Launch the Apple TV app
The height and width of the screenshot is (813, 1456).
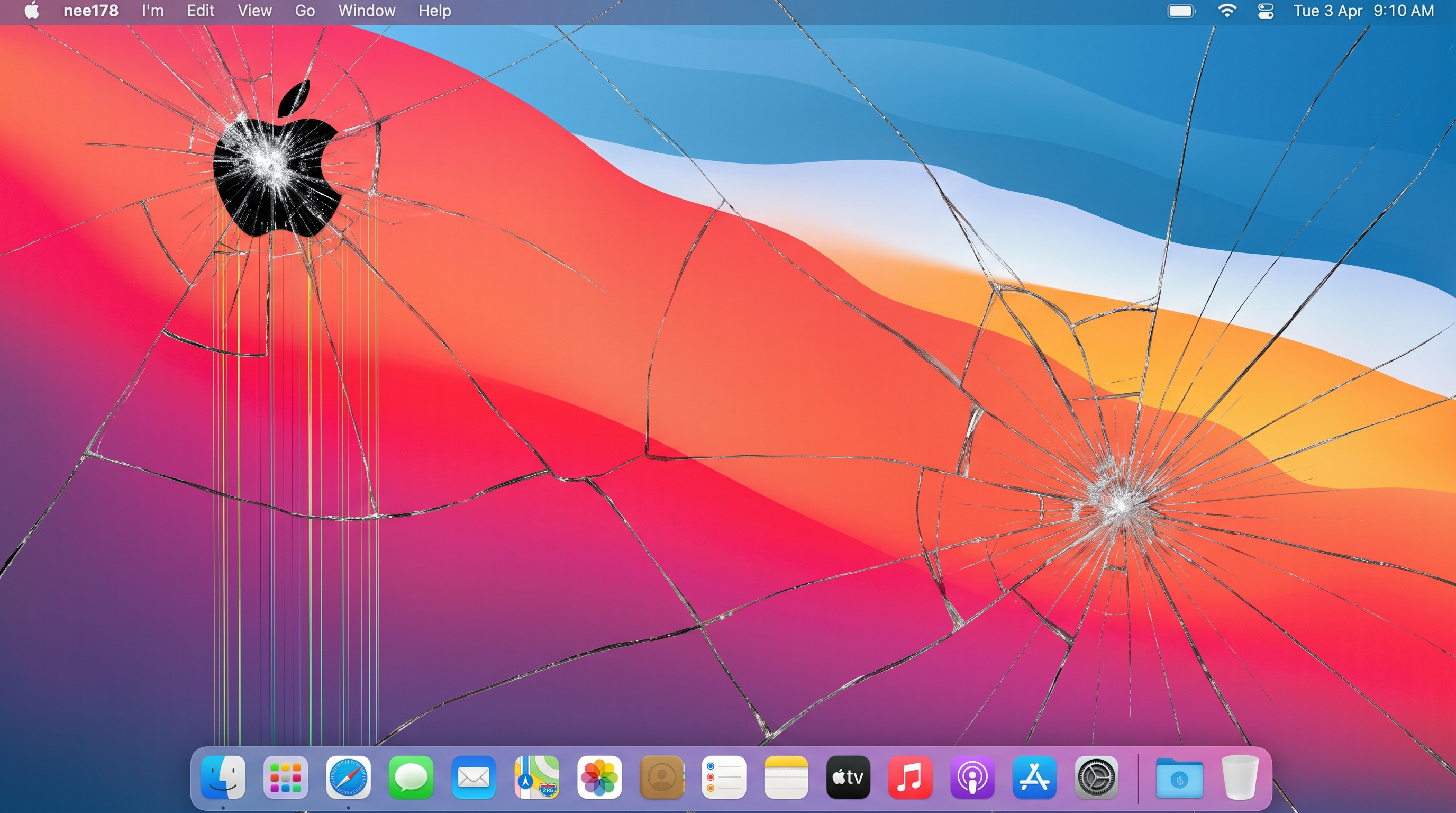(x=848, y=778)
